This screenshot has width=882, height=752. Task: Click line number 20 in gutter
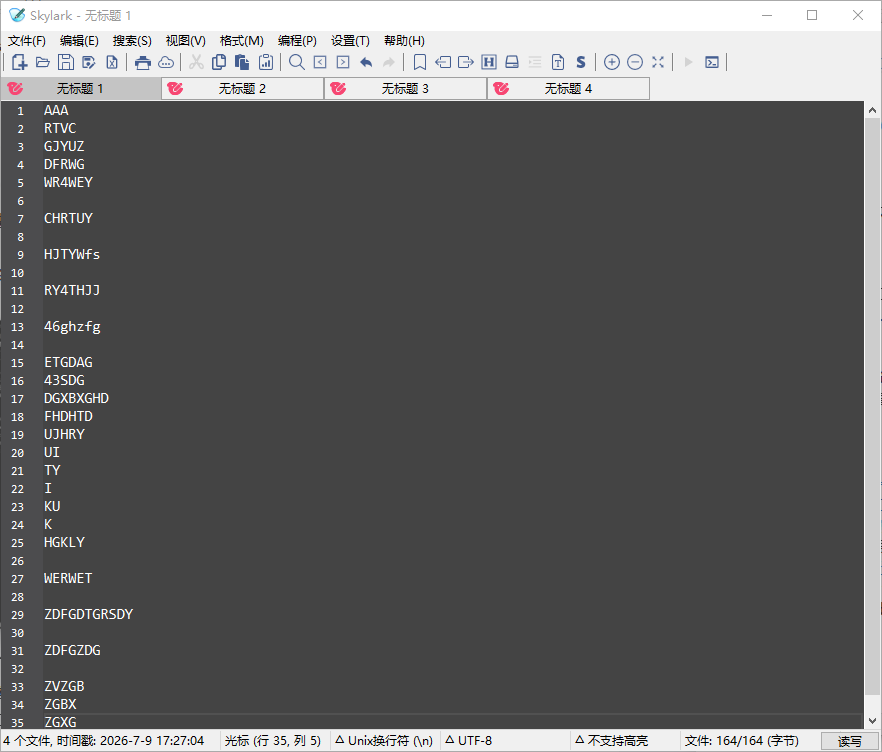pyautogui.click(x=17, y=453)
